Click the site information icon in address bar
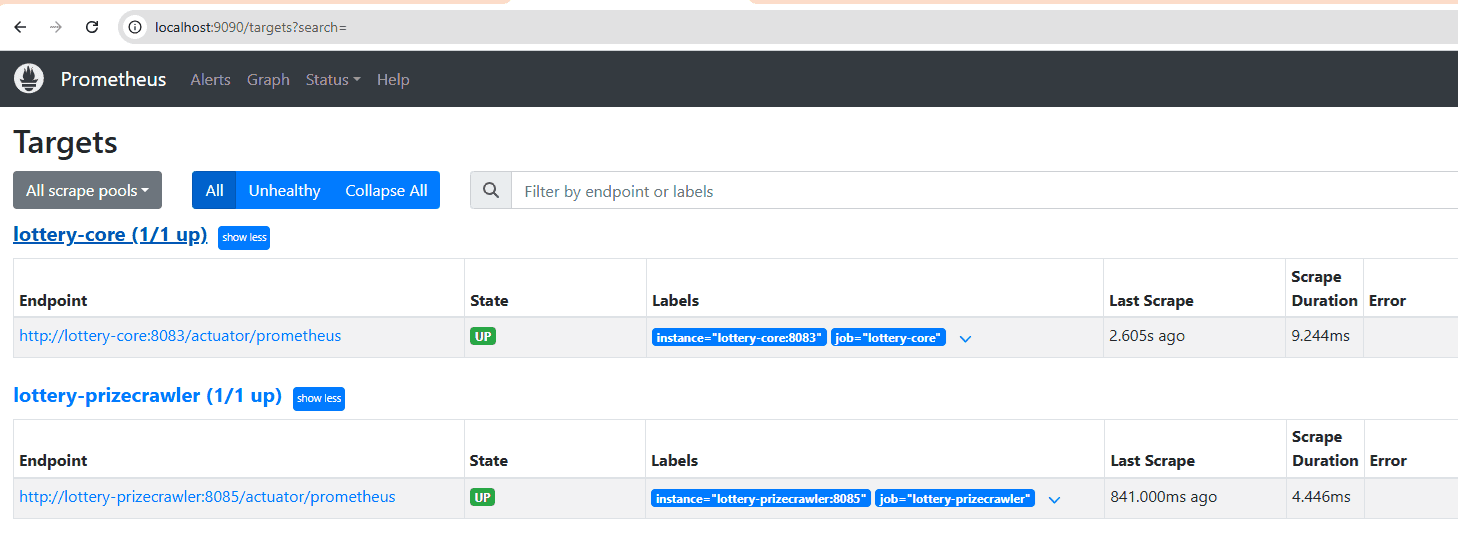1458x553 pixels. tap(136, 27)
